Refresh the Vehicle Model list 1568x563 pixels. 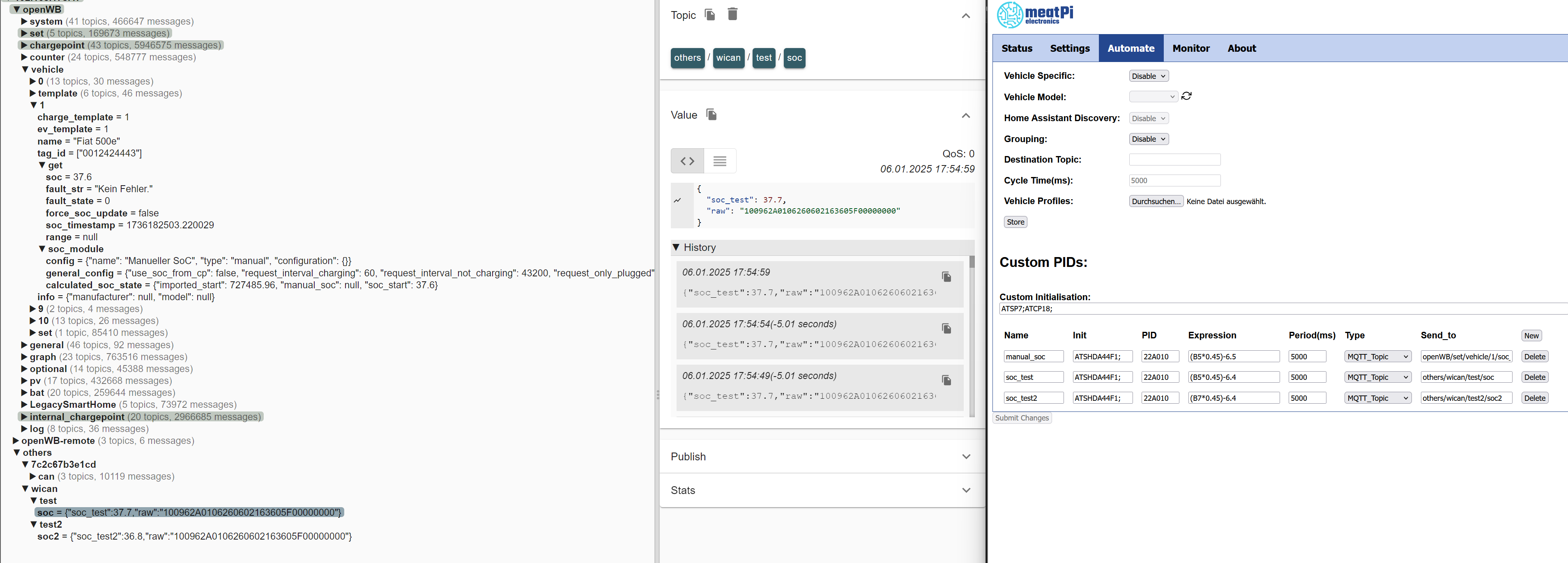(x=1186, y=96)
